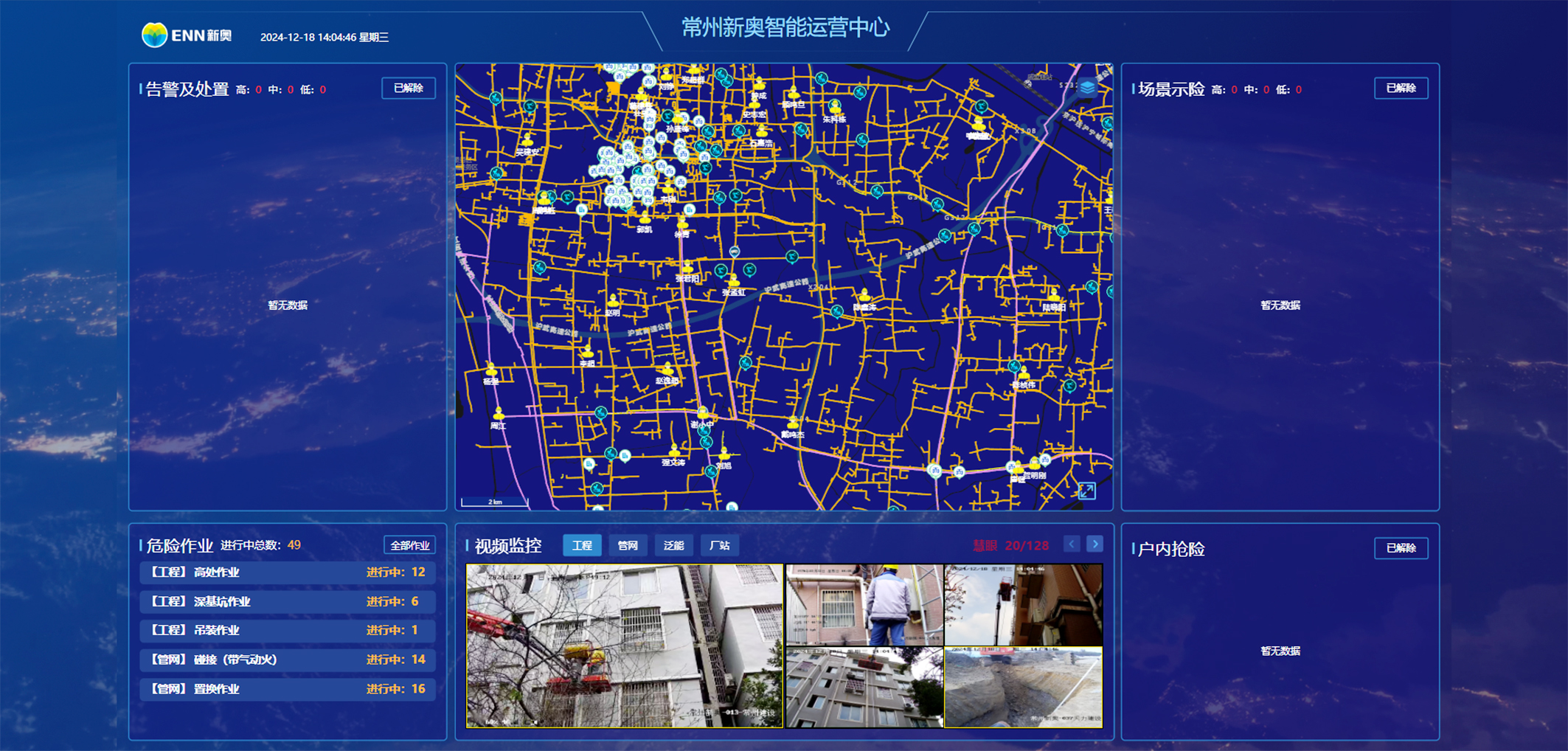Screen dimensions: 1568x751
Task: Open video of apartment facade with balconies
Action: (x=864, y=688)
